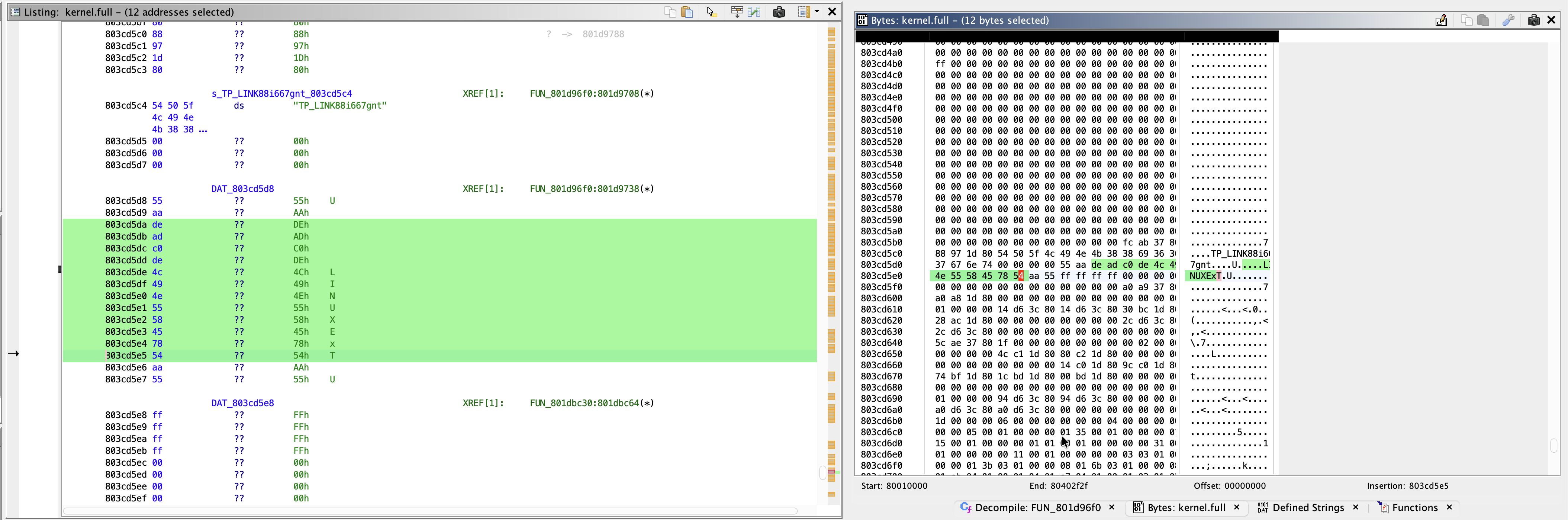The height and width of the screenshot is (520, 1568).
Task: Click Listing vertical scrollbar thumb
Action: [822, 472]
